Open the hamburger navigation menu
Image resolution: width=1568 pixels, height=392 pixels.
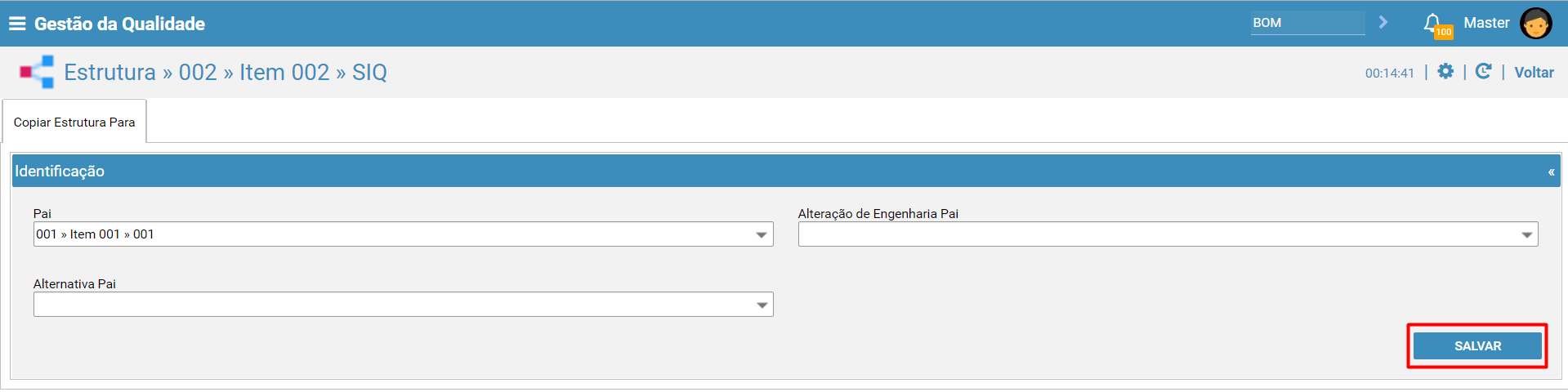point(17,24)
